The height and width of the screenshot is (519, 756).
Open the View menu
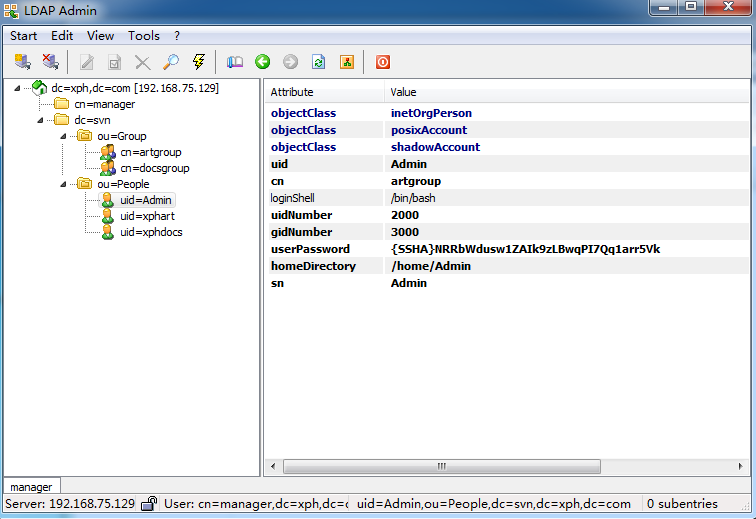point(100,36)
